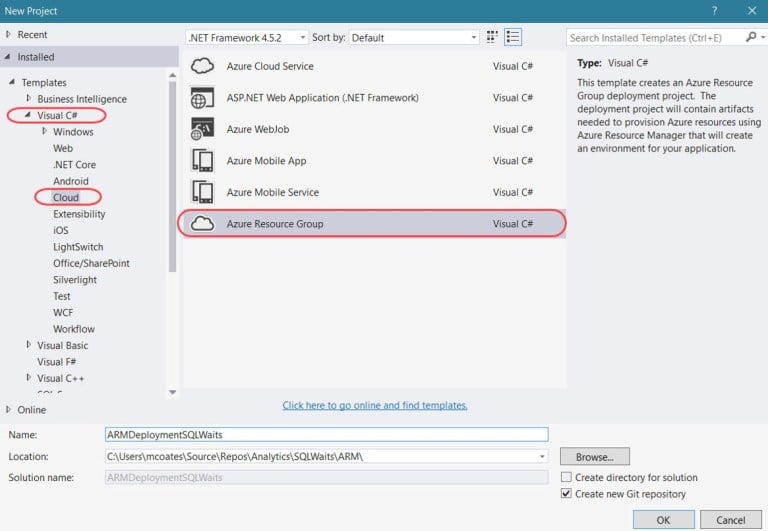The image size is (768, 531).
Task: Click the search magnifier icon
Action: click(x=751, y=37)
